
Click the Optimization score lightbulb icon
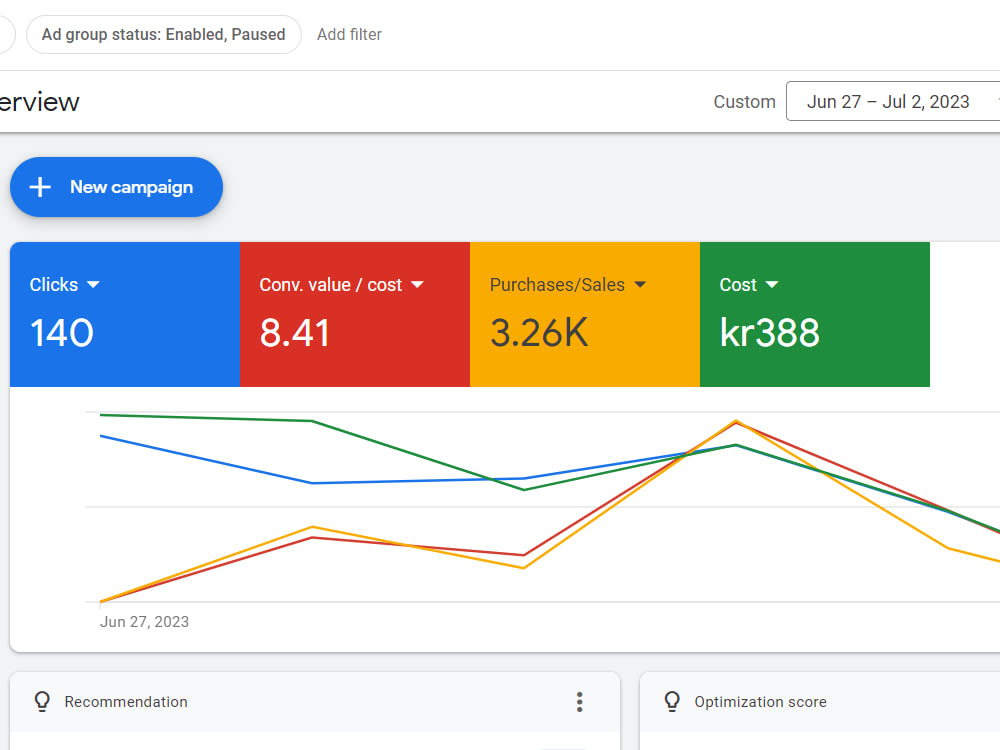[672, 702]
